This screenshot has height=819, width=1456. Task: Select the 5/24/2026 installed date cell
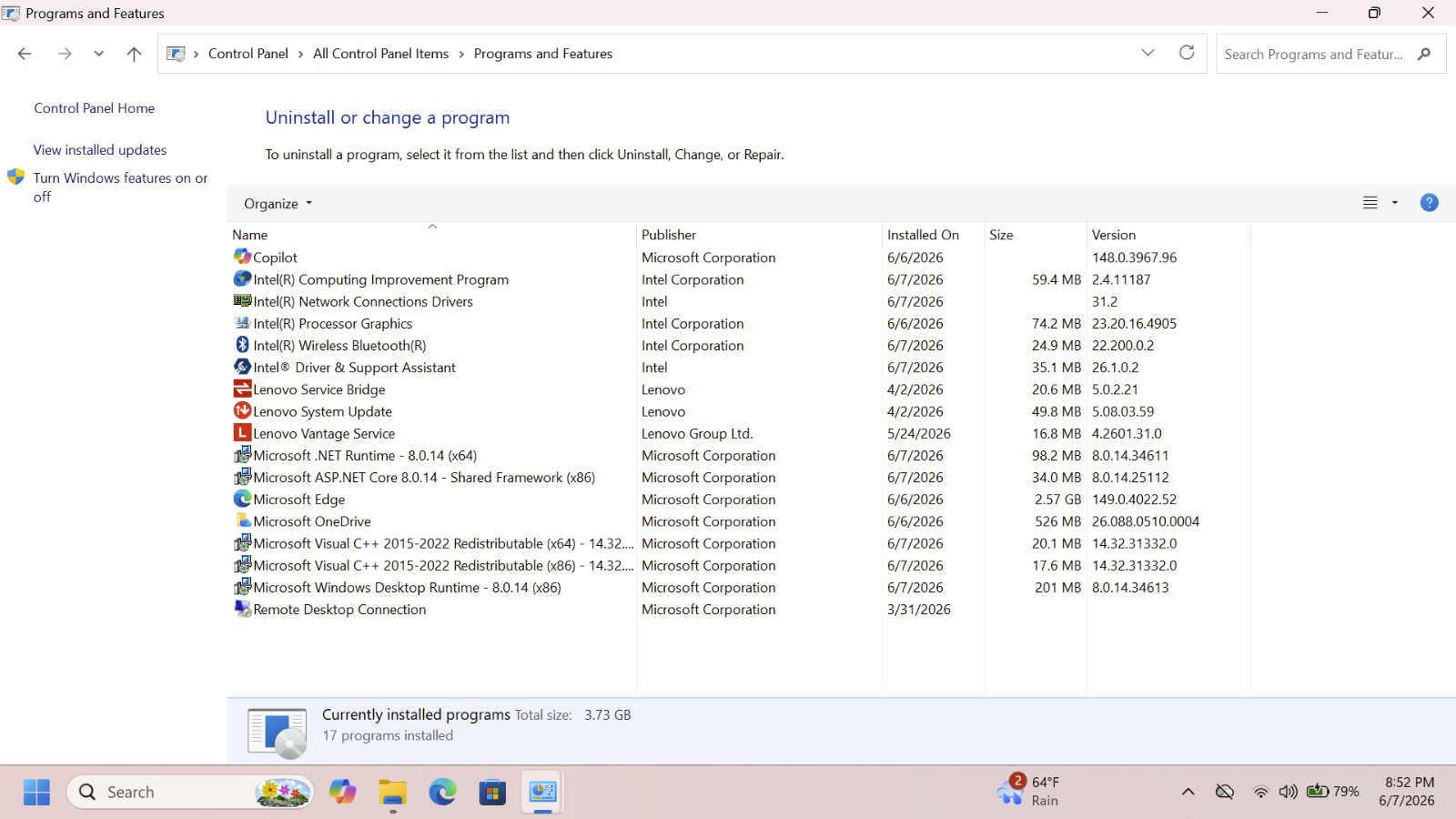tap(919, 434)
